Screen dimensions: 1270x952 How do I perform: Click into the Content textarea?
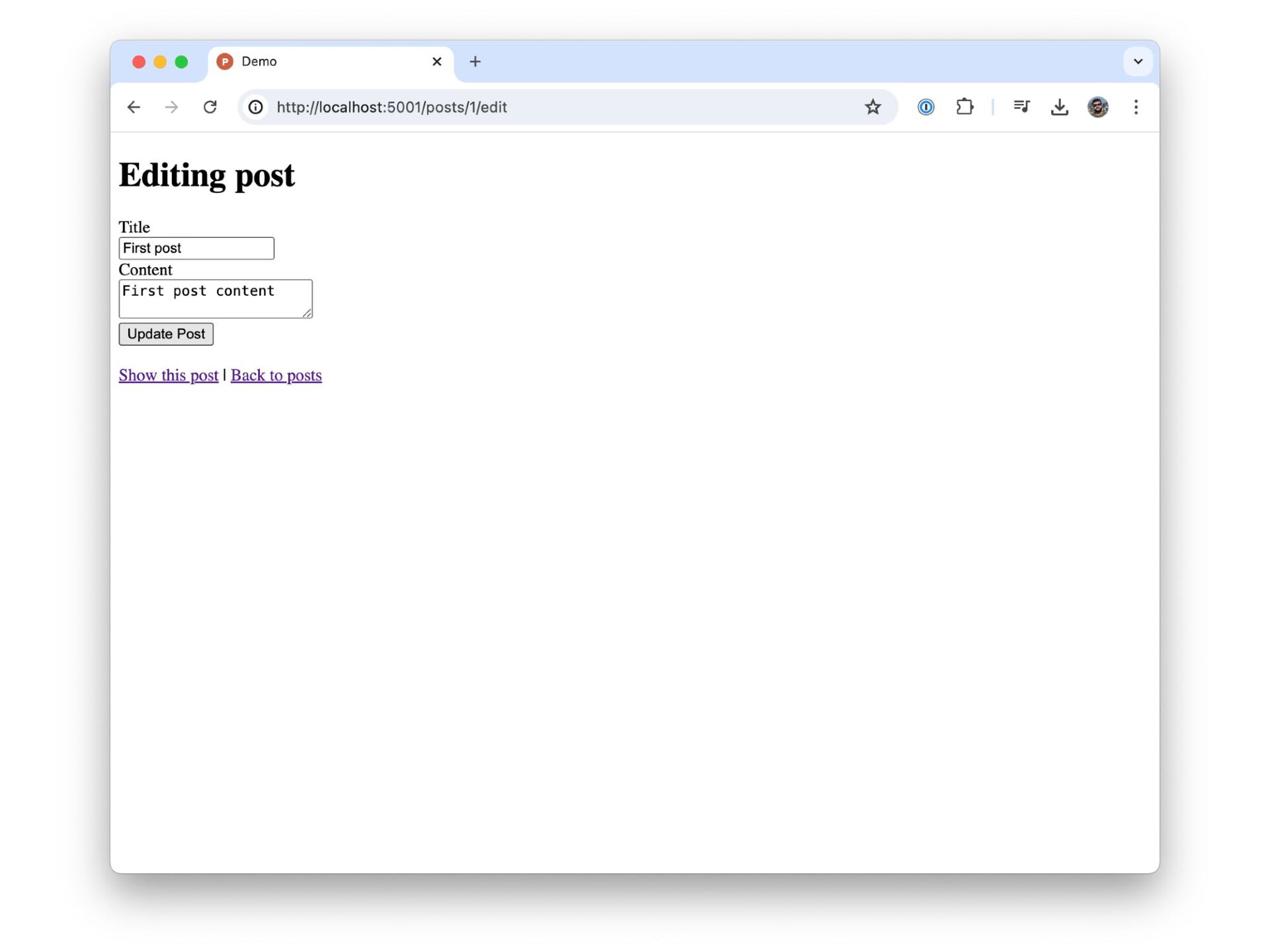coord(214,299)
